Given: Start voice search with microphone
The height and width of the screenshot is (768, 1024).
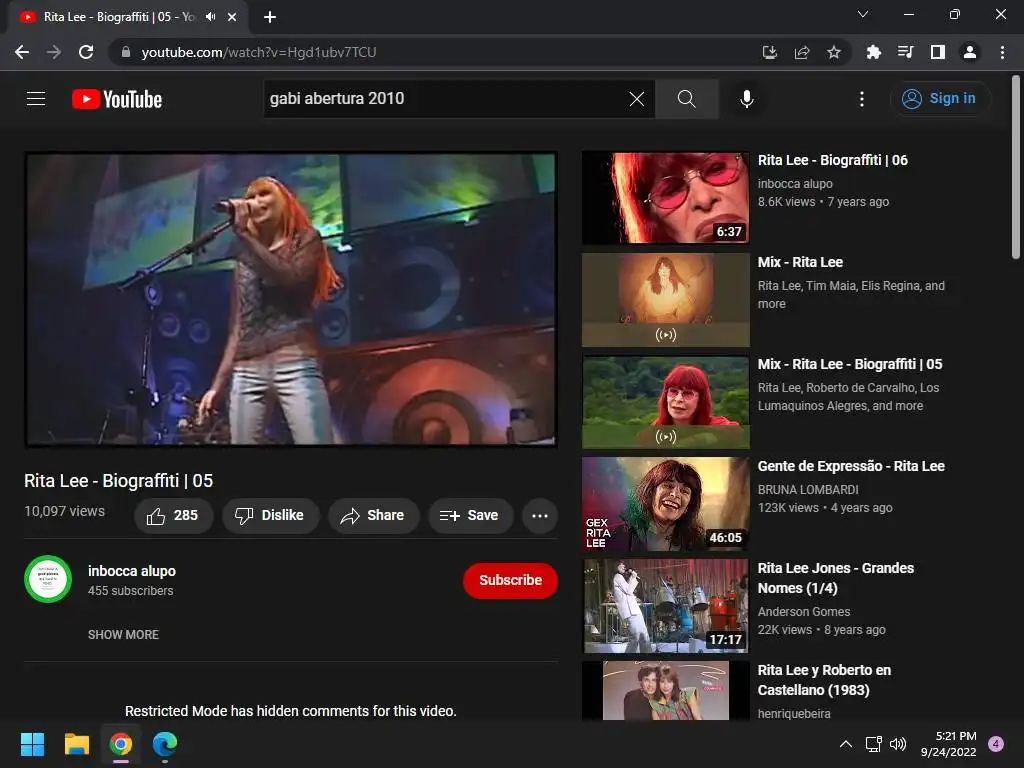Looking at the screenshot, I should 747,99.
